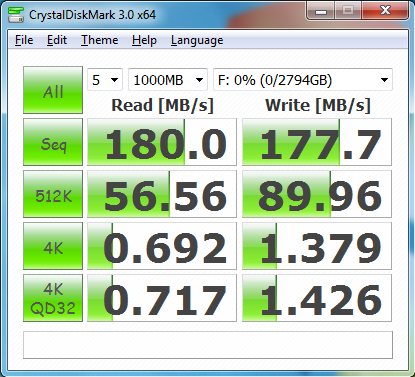
Task: Click the CrystalDiskMark title bar app icon
Action: (x=16, y=15)
